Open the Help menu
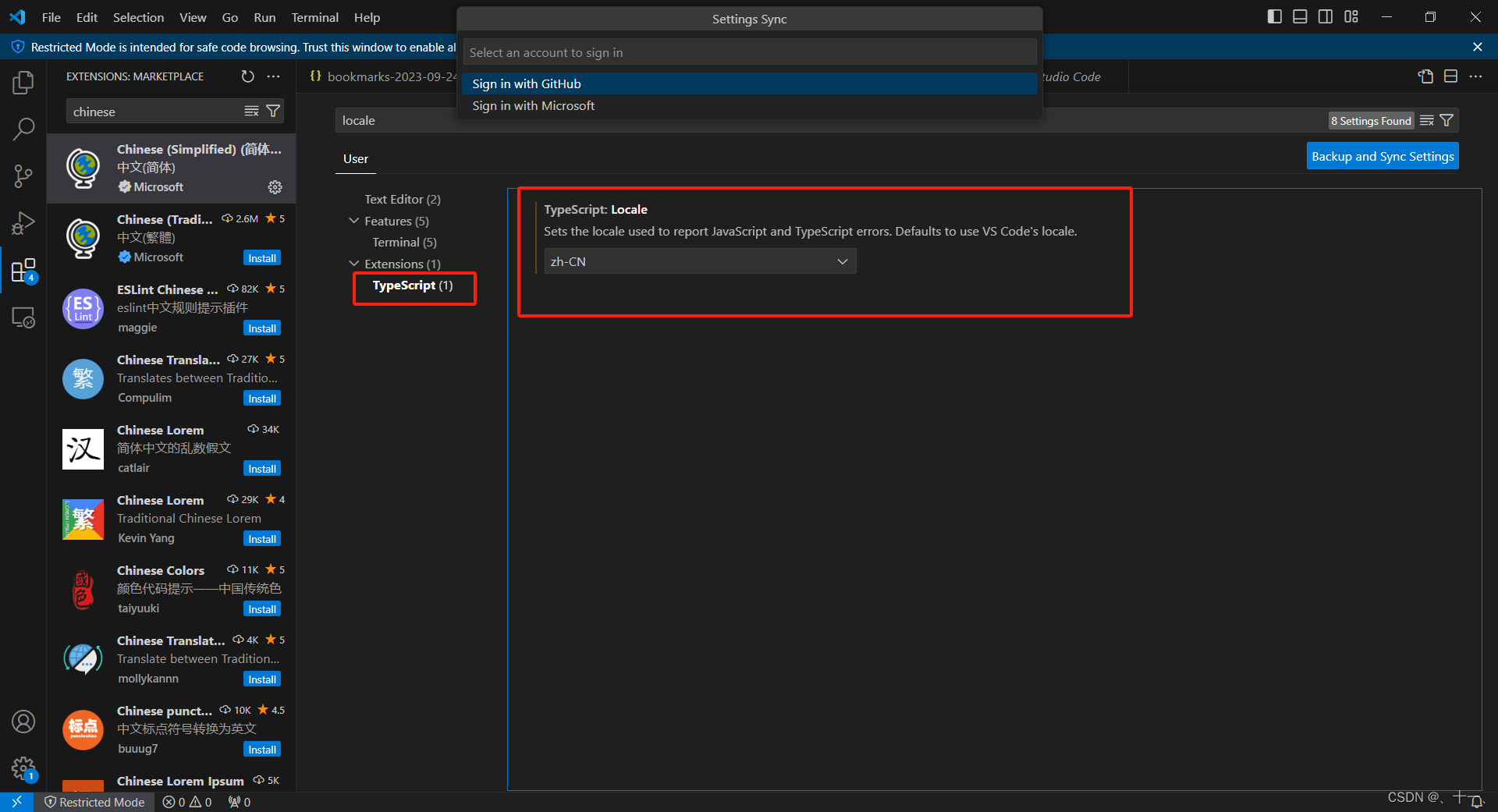Screen dimensions: 1498x812 click(367, 17)
